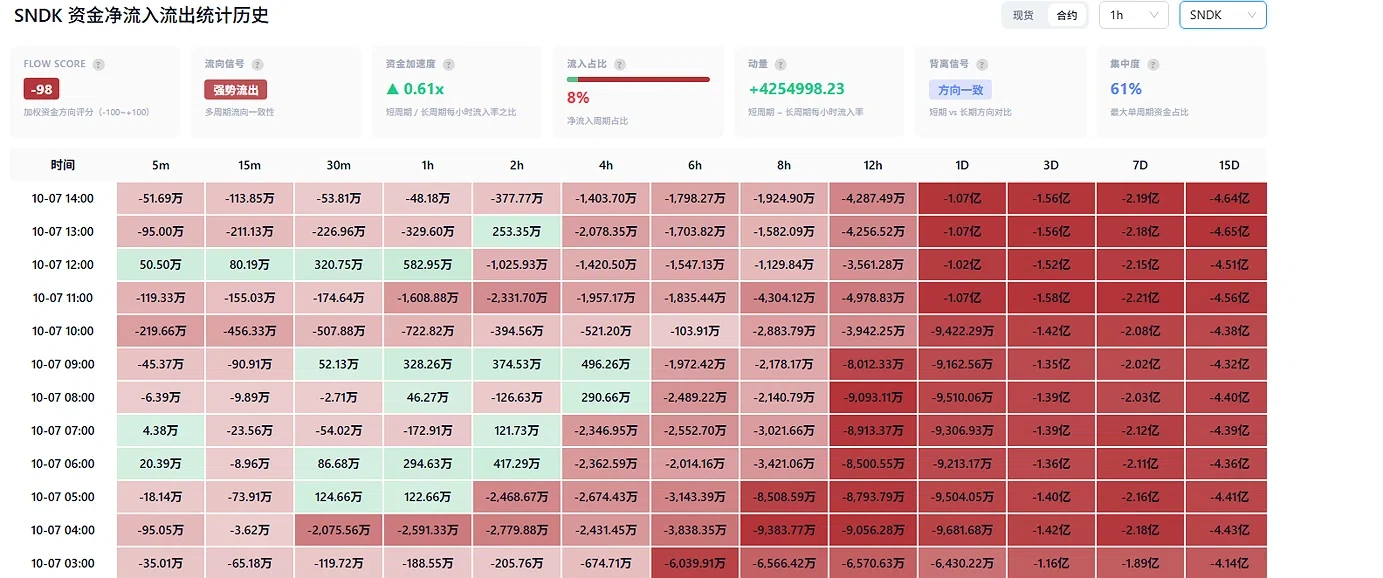Select the 10-07 09:00 time row label
The width and height of the screenshot is (1383, 578).
coord(63,364)
